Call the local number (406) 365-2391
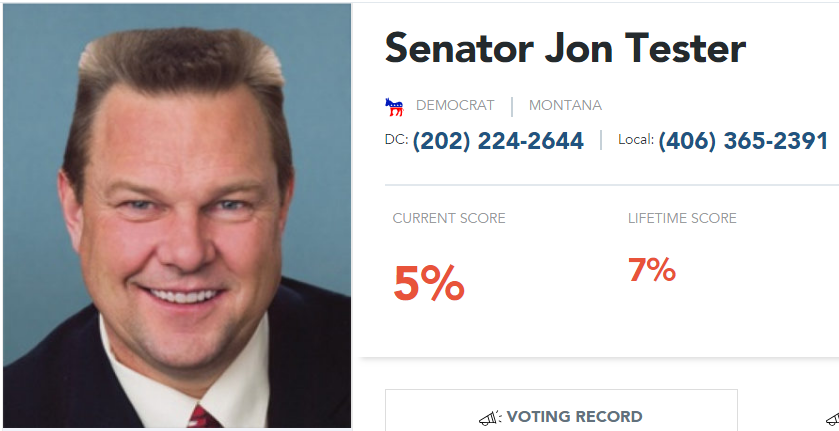The width and height of the screenshot is (839, 431). [743, 141]
